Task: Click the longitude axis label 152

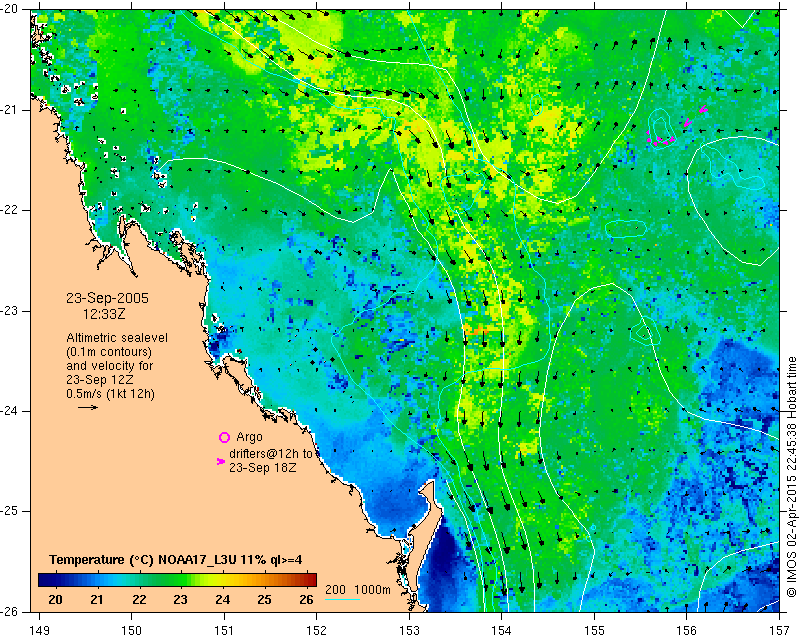Action: [x=316, y=631]
